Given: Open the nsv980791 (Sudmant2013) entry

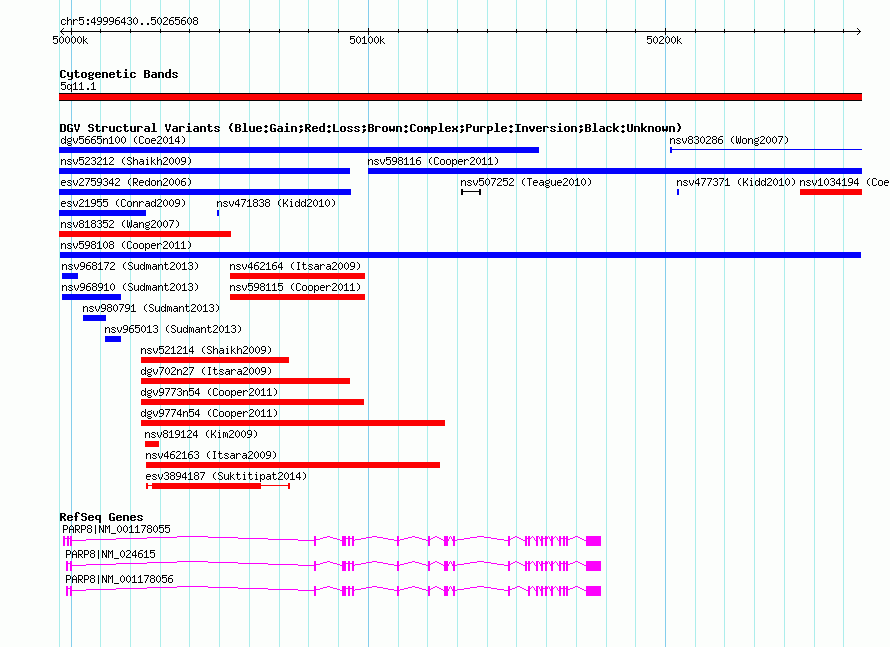Looking at the screenshot, I should (151, 308).
